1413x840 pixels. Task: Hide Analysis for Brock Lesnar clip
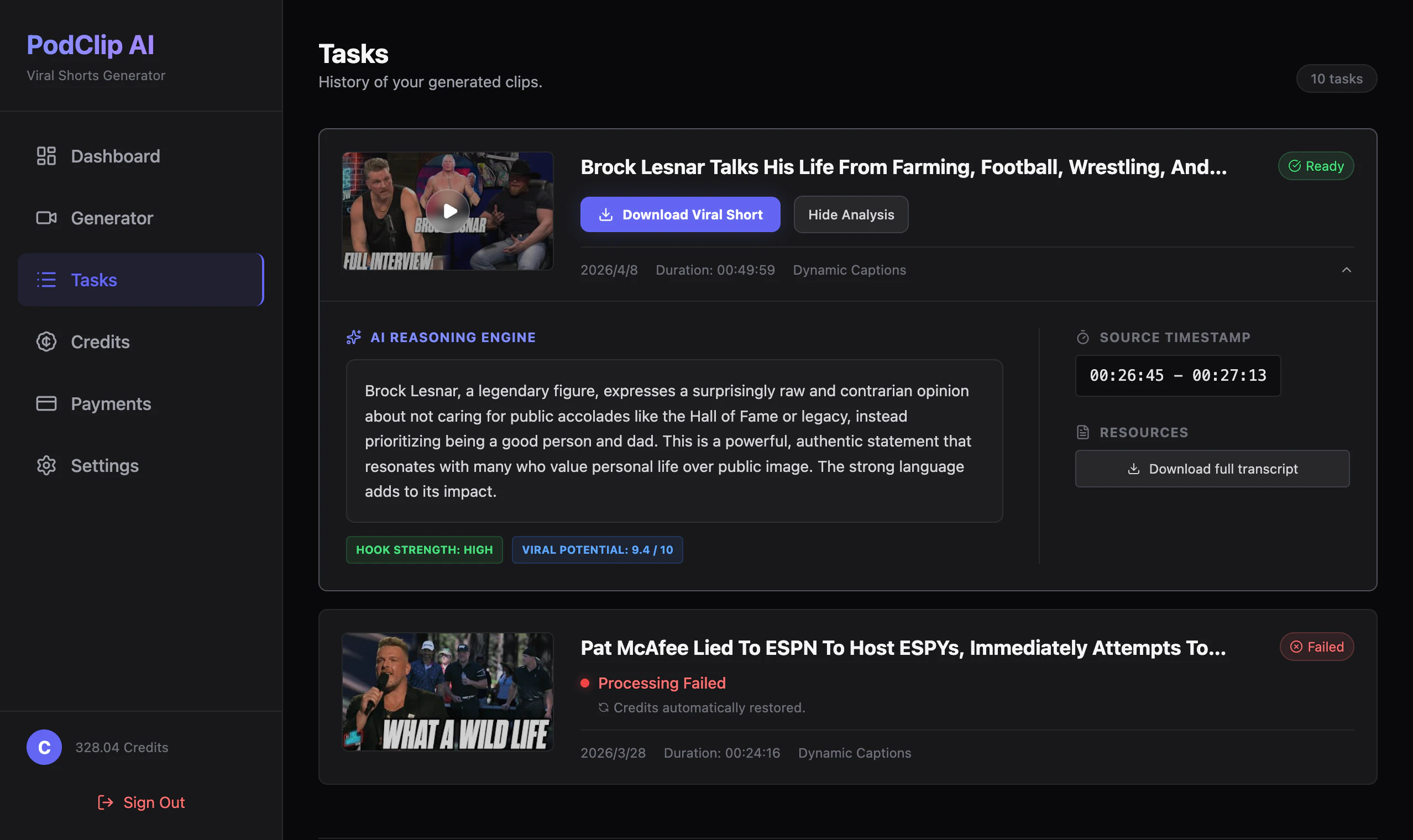pyautogui.click(x=851, y=214)
